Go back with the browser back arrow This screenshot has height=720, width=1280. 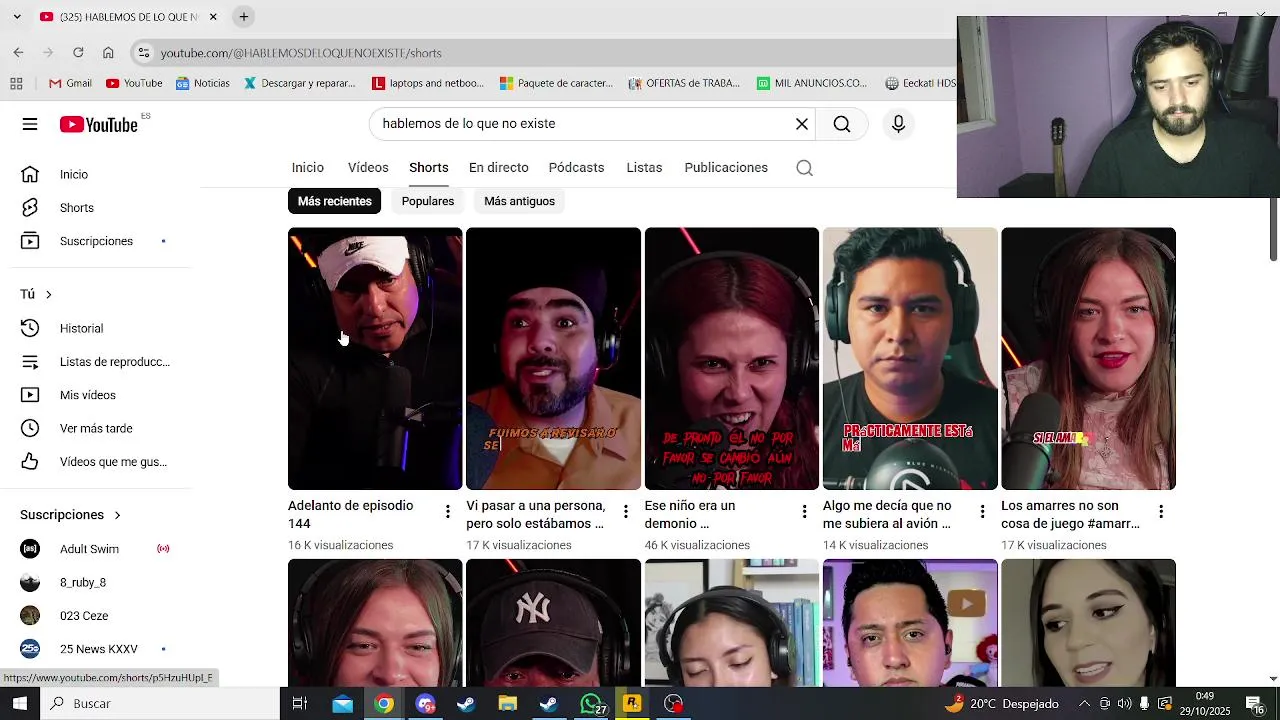[18, 53]
